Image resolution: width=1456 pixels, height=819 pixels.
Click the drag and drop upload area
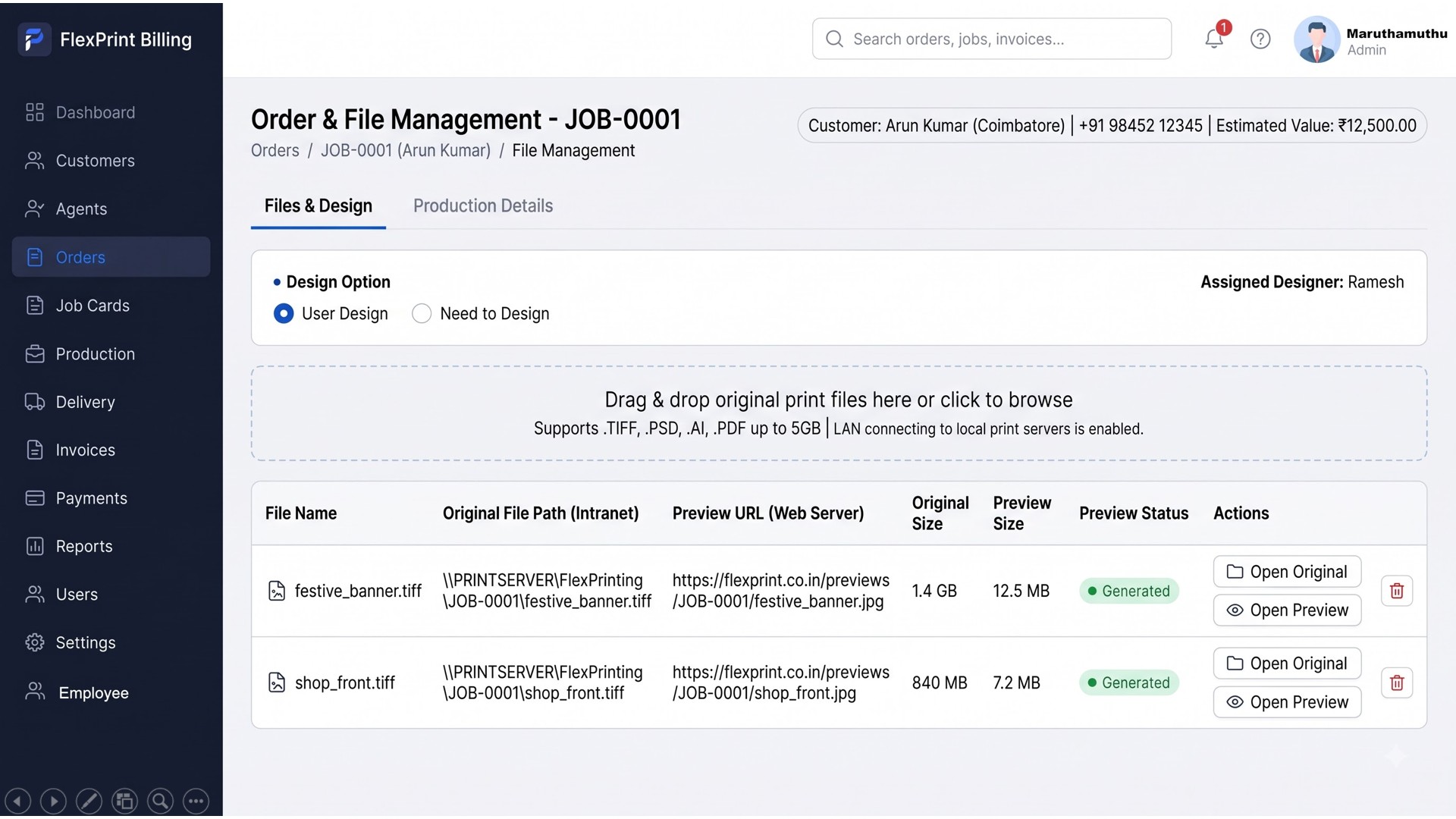[839, 413]
